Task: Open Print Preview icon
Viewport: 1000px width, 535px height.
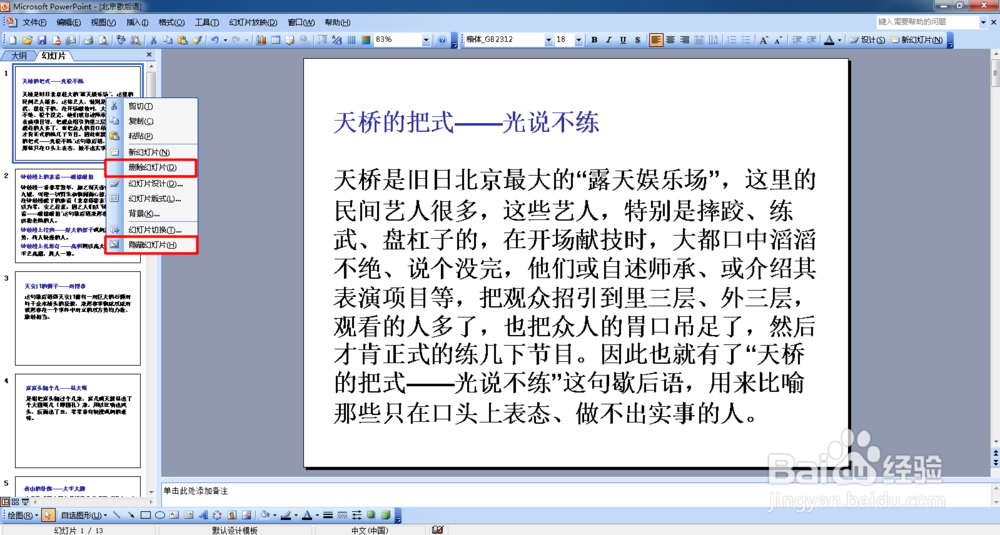Action: point(103,40)
